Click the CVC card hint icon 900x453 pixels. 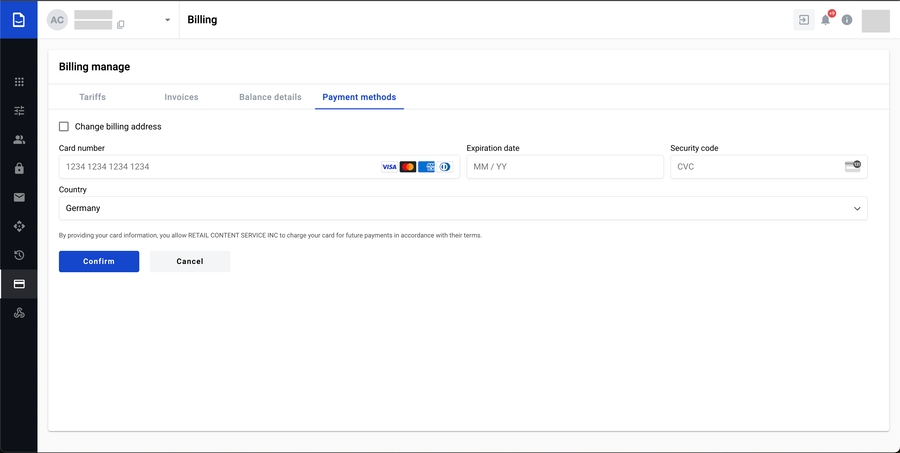[852, 167]
